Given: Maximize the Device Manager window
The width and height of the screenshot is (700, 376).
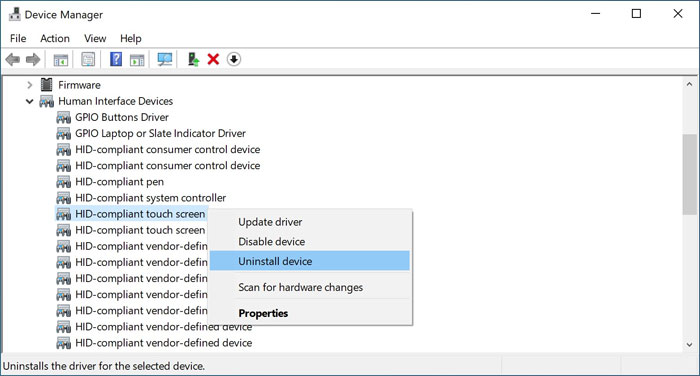Looking at the screenshot, I should coord(636,14).
